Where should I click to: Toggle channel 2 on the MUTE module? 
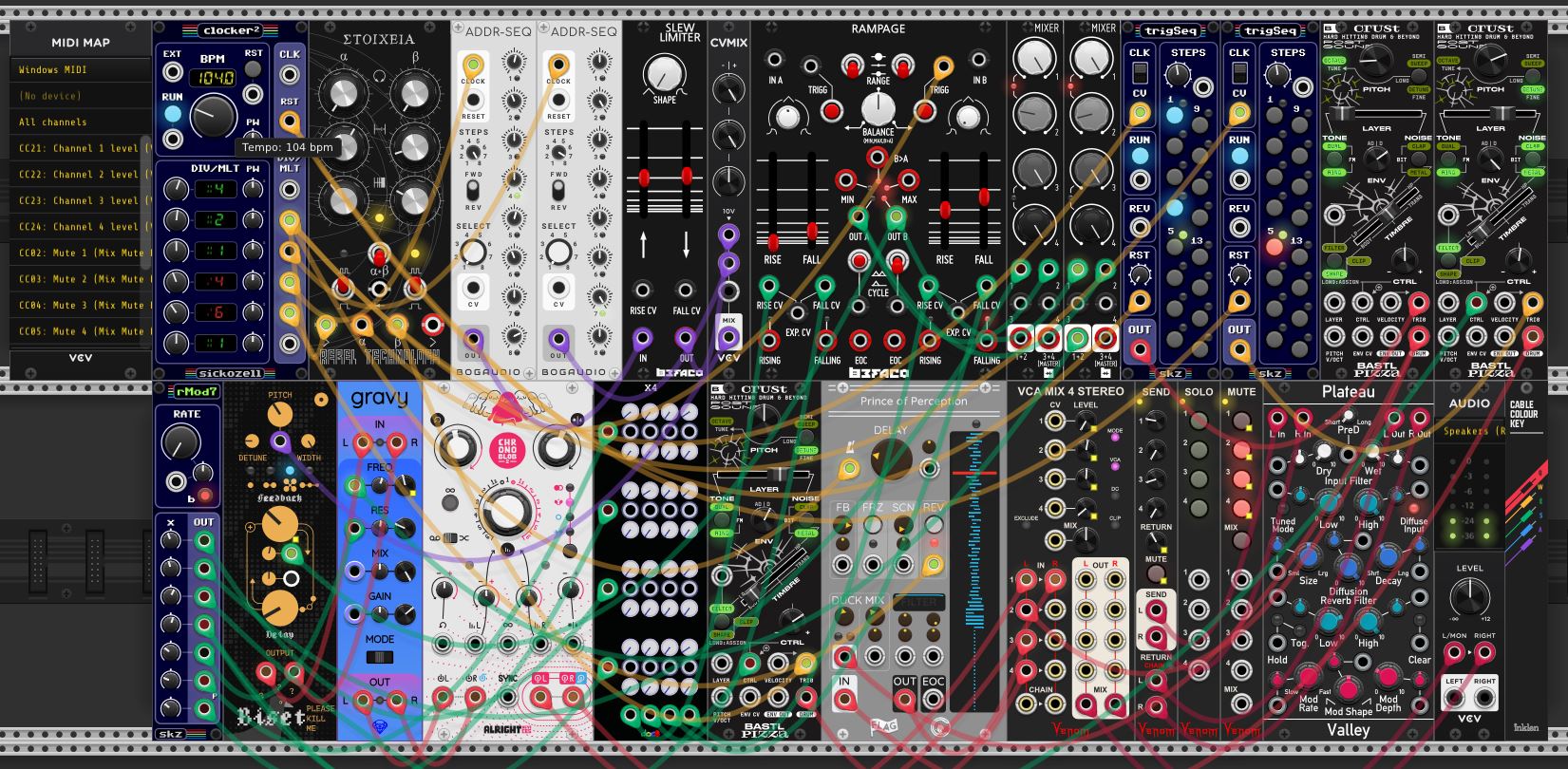[x=1240, y=451]
